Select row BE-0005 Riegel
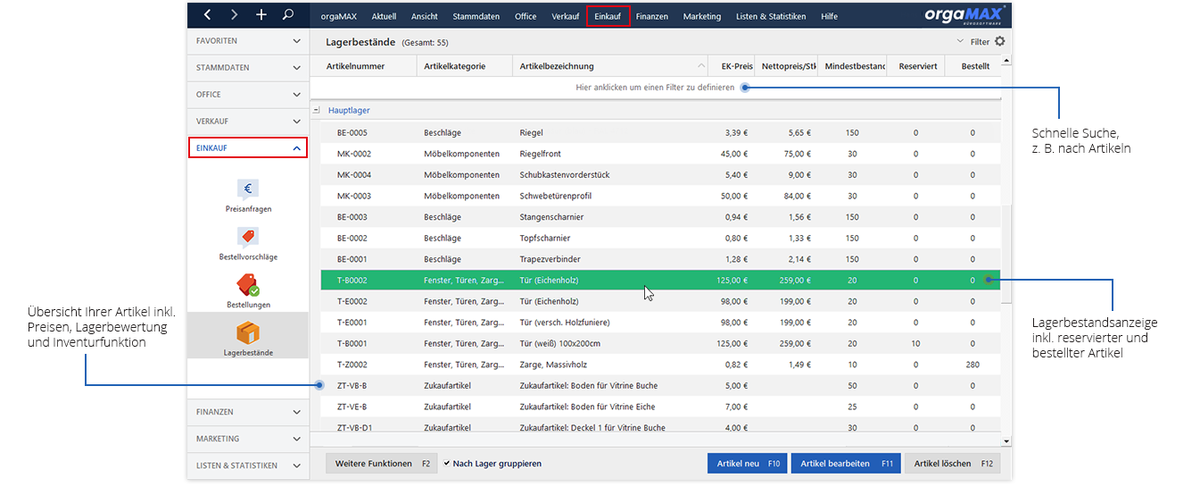Screen dimensions: 1200x487 pos(660,133)
